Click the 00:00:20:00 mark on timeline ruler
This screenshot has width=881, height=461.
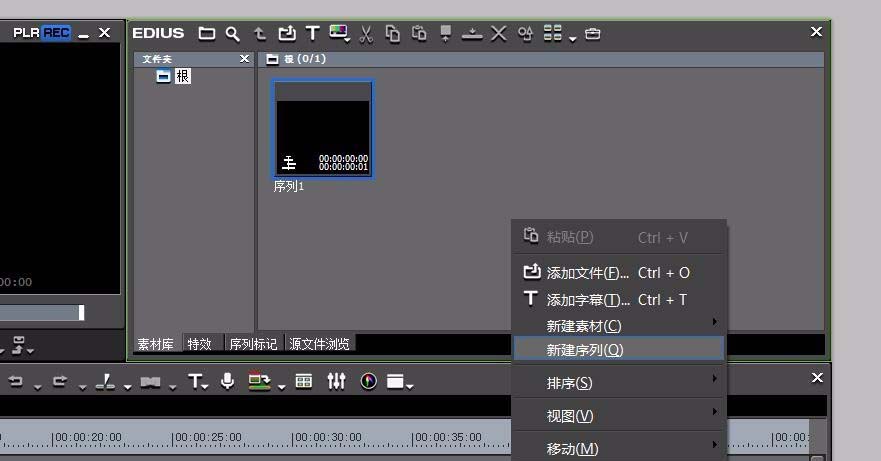pos(87,437)
